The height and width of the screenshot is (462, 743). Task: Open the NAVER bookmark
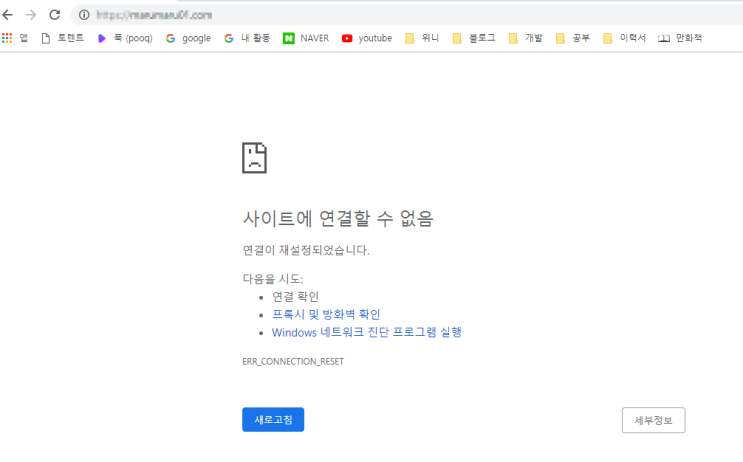(x=306, y=38)
